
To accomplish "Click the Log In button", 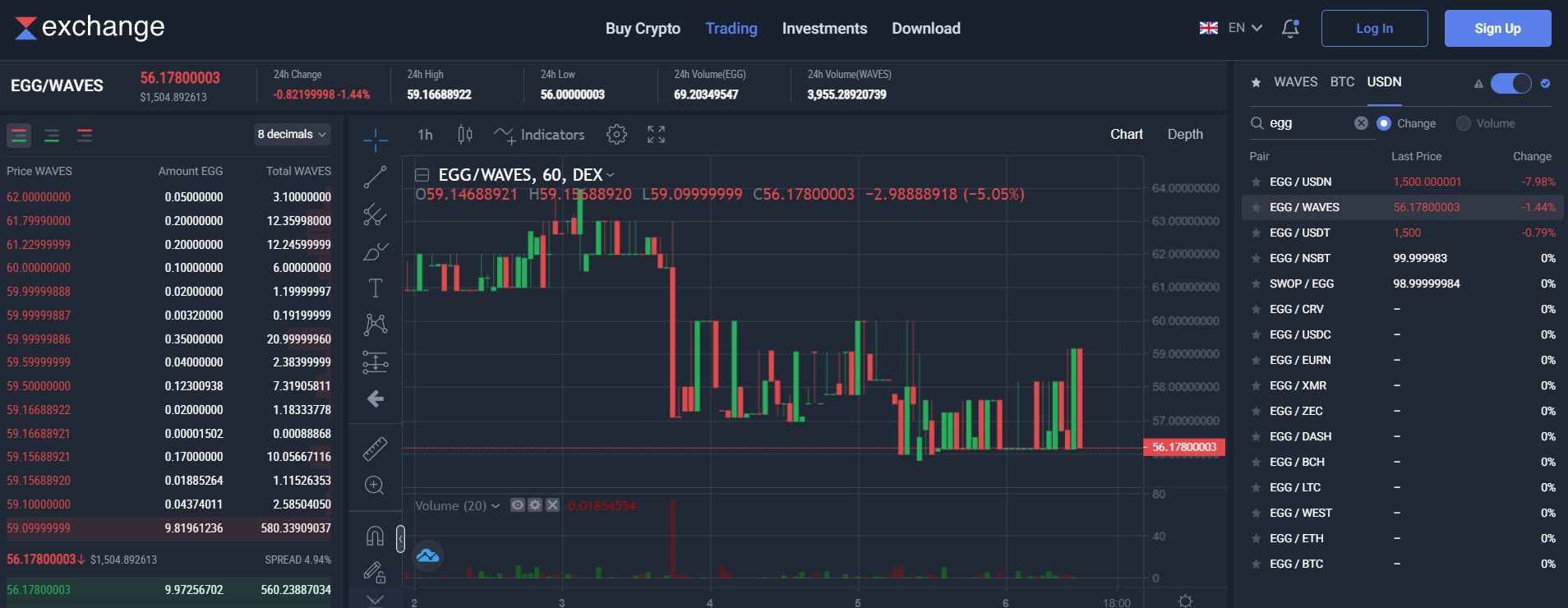I will point(1374,29).
